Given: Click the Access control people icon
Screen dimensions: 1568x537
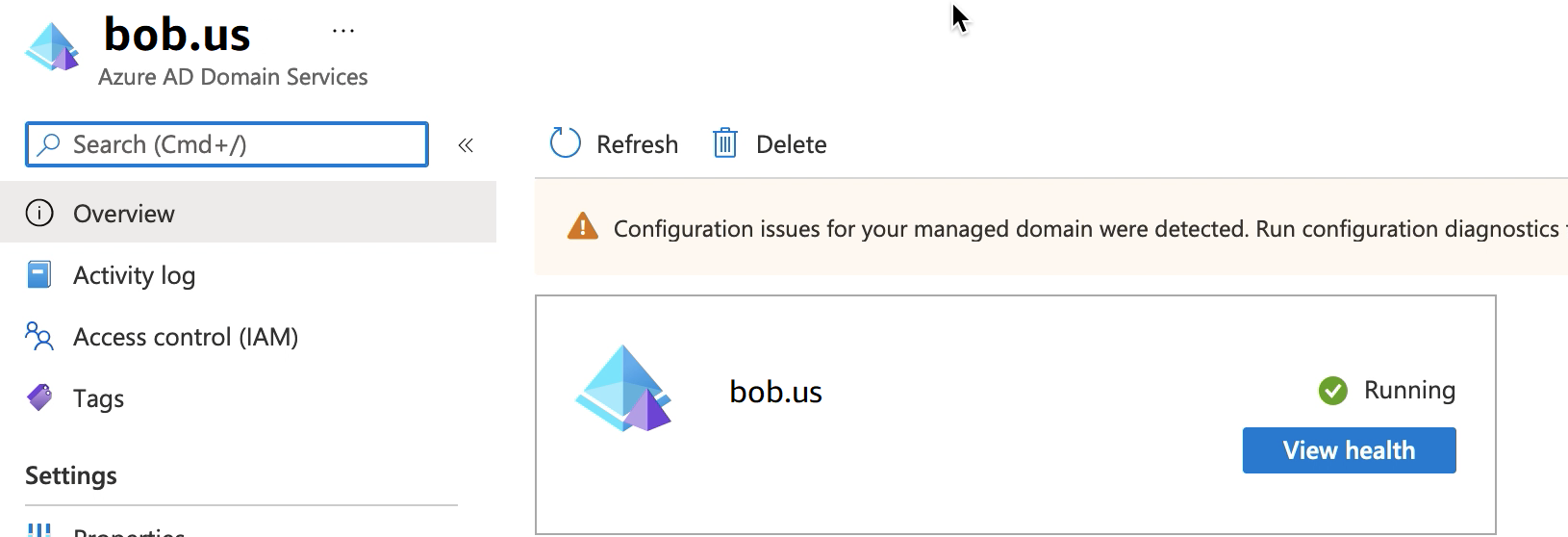Looking at the screenshot, I should 39,337.
